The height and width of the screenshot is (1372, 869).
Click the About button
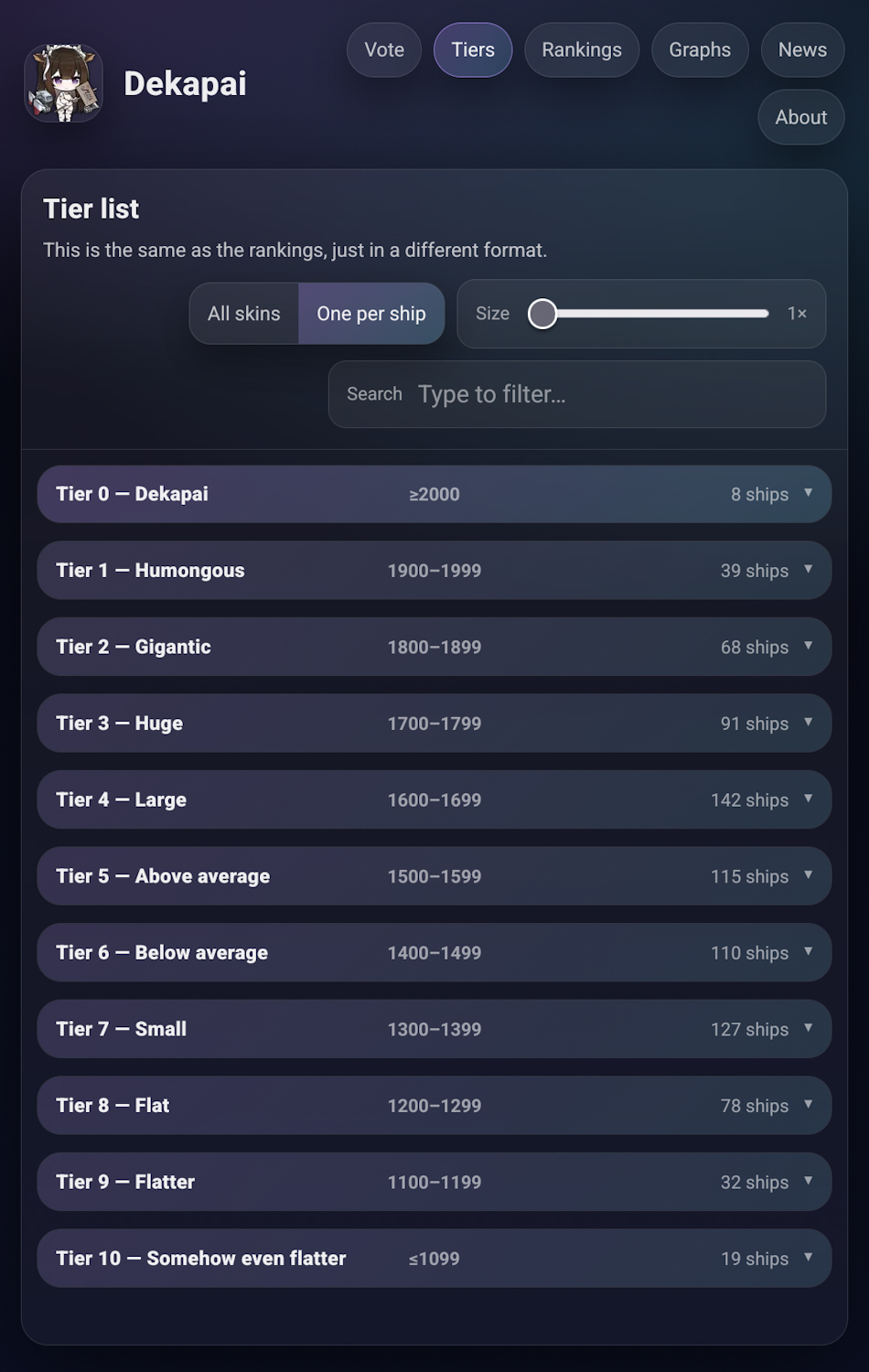801,117
